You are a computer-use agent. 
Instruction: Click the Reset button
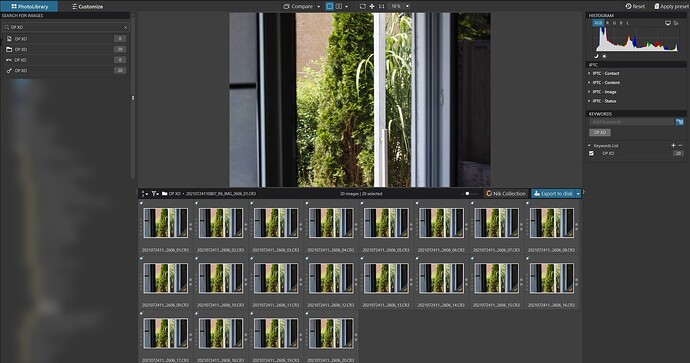click(x=635, y=6)
